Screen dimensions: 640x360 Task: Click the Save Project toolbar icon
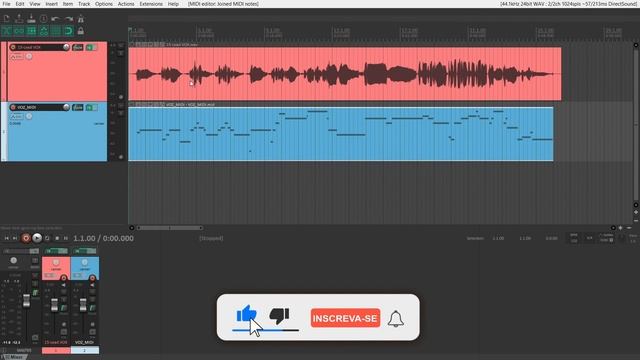click(31, 19)
